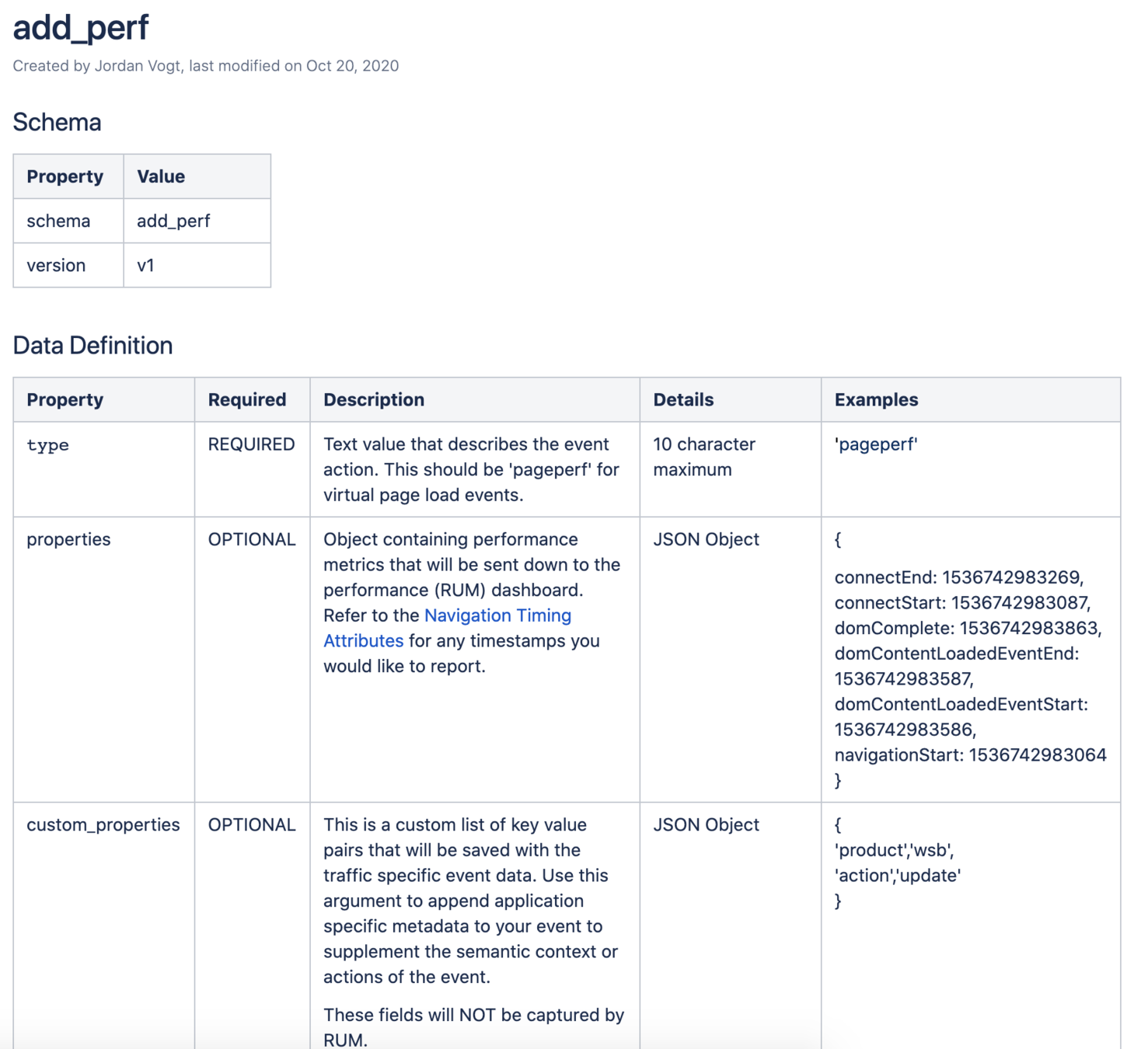This screenshot has height=1049, width=1148.
Task: Click the 'type' property cell
Action: 104,469
